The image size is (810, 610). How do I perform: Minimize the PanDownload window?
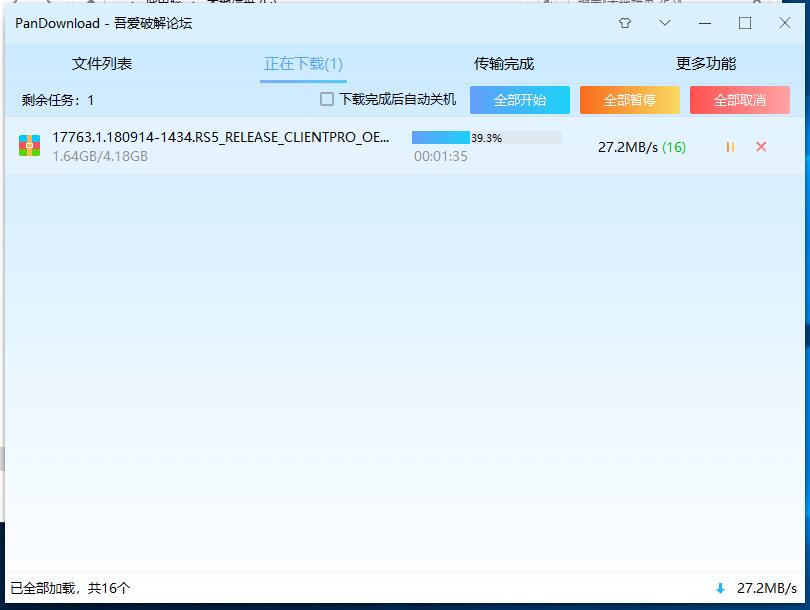(x=705, y=23)
